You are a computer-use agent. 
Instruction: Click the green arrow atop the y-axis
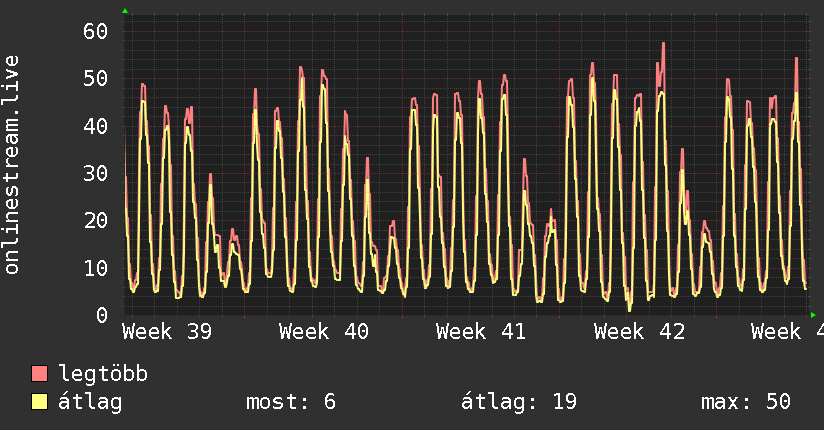coord(125,11)
